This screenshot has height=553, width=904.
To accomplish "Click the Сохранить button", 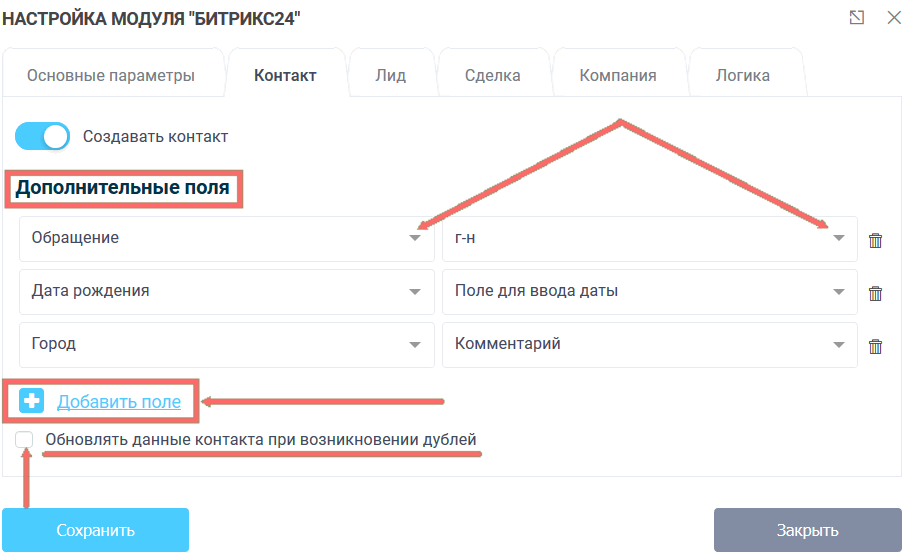I will tap(95, 530).
